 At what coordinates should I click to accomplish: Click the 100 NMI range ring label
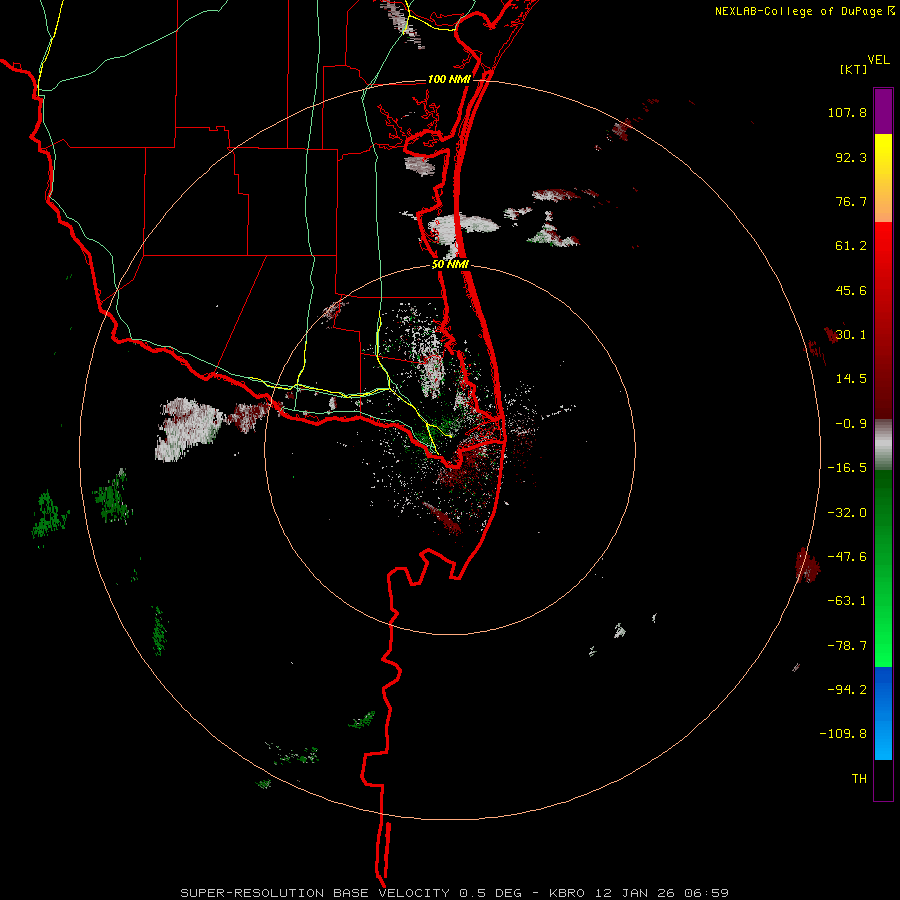click(x=449, y=79)
